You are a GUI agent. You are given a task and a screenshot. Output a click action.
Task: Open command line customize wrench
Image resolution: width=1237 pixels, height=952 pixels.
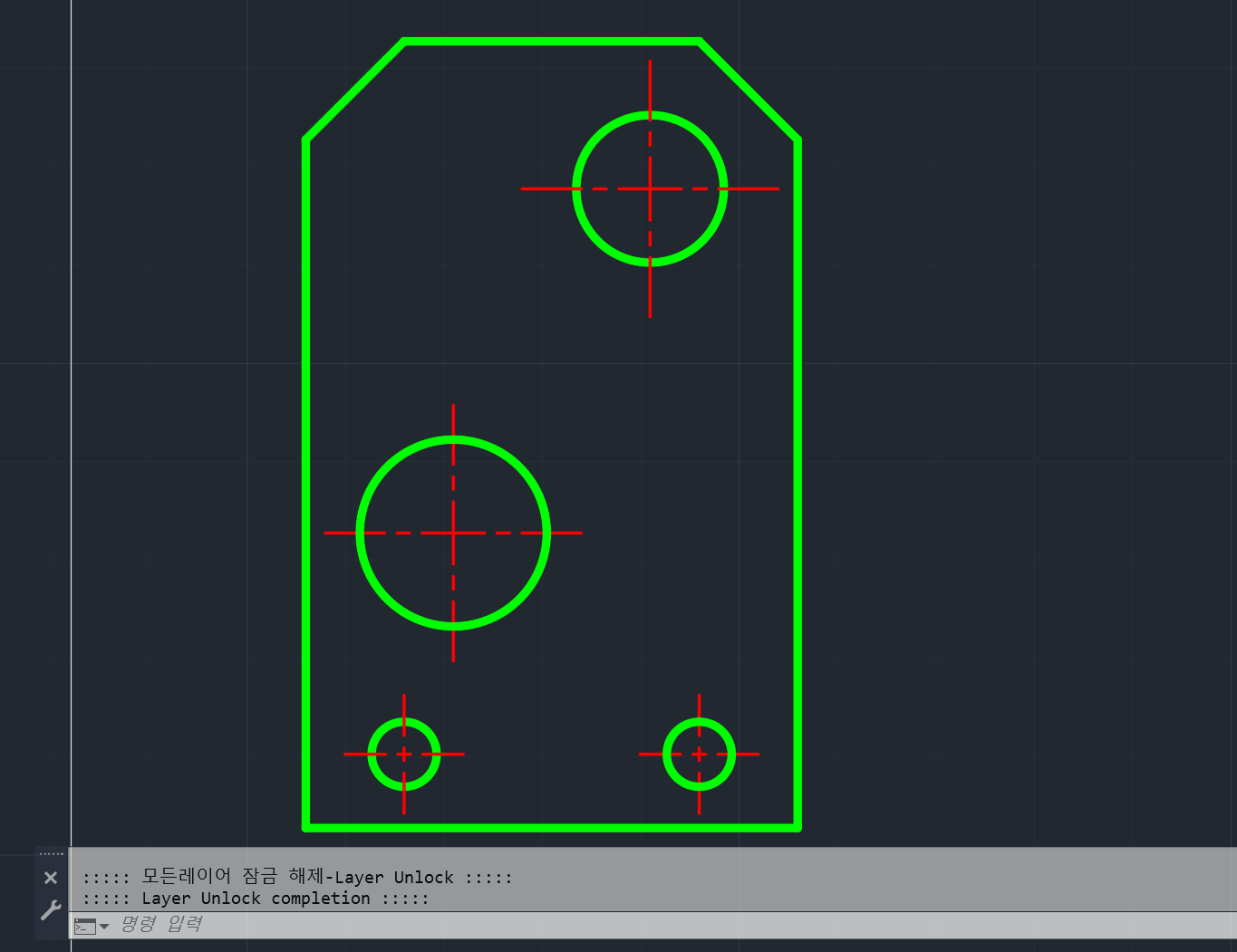coord(51,909)
